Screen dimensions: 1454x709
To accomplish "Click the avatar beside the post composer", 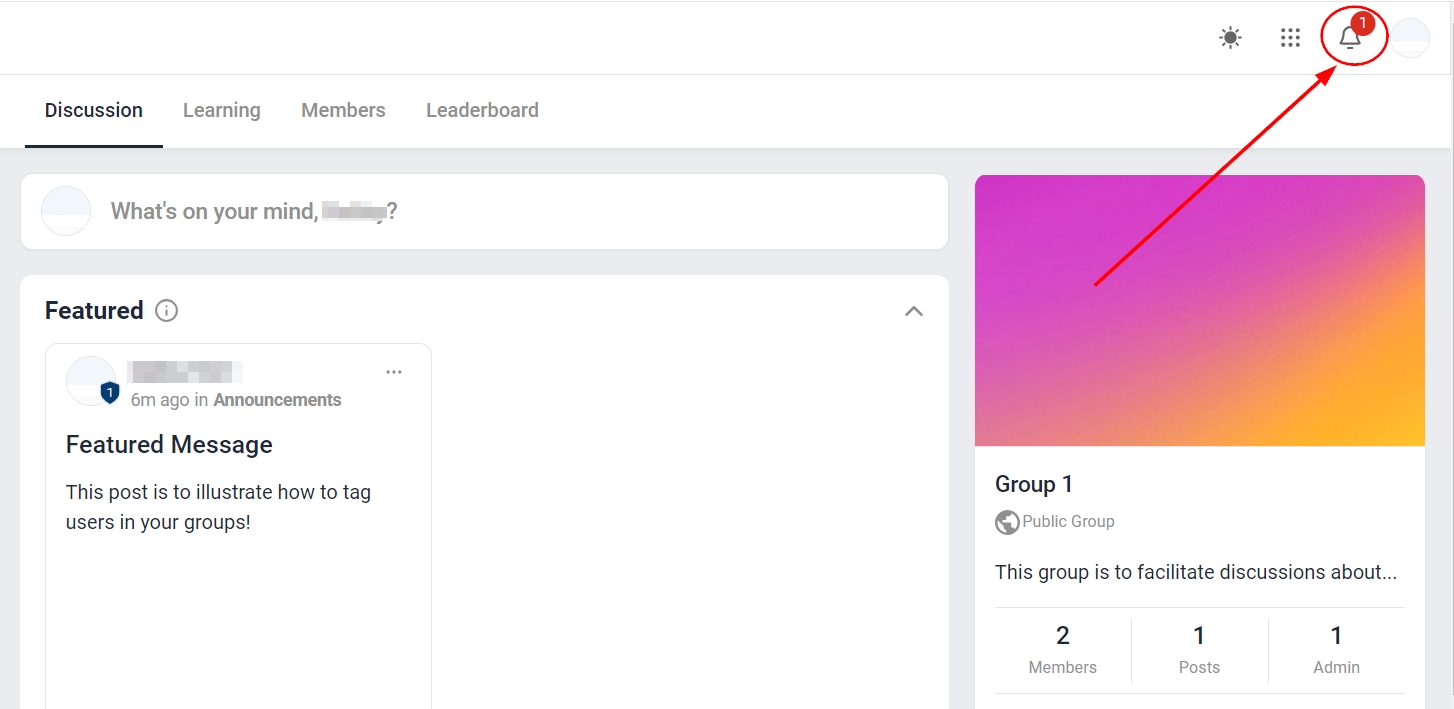I will click(x=66, y=211).
